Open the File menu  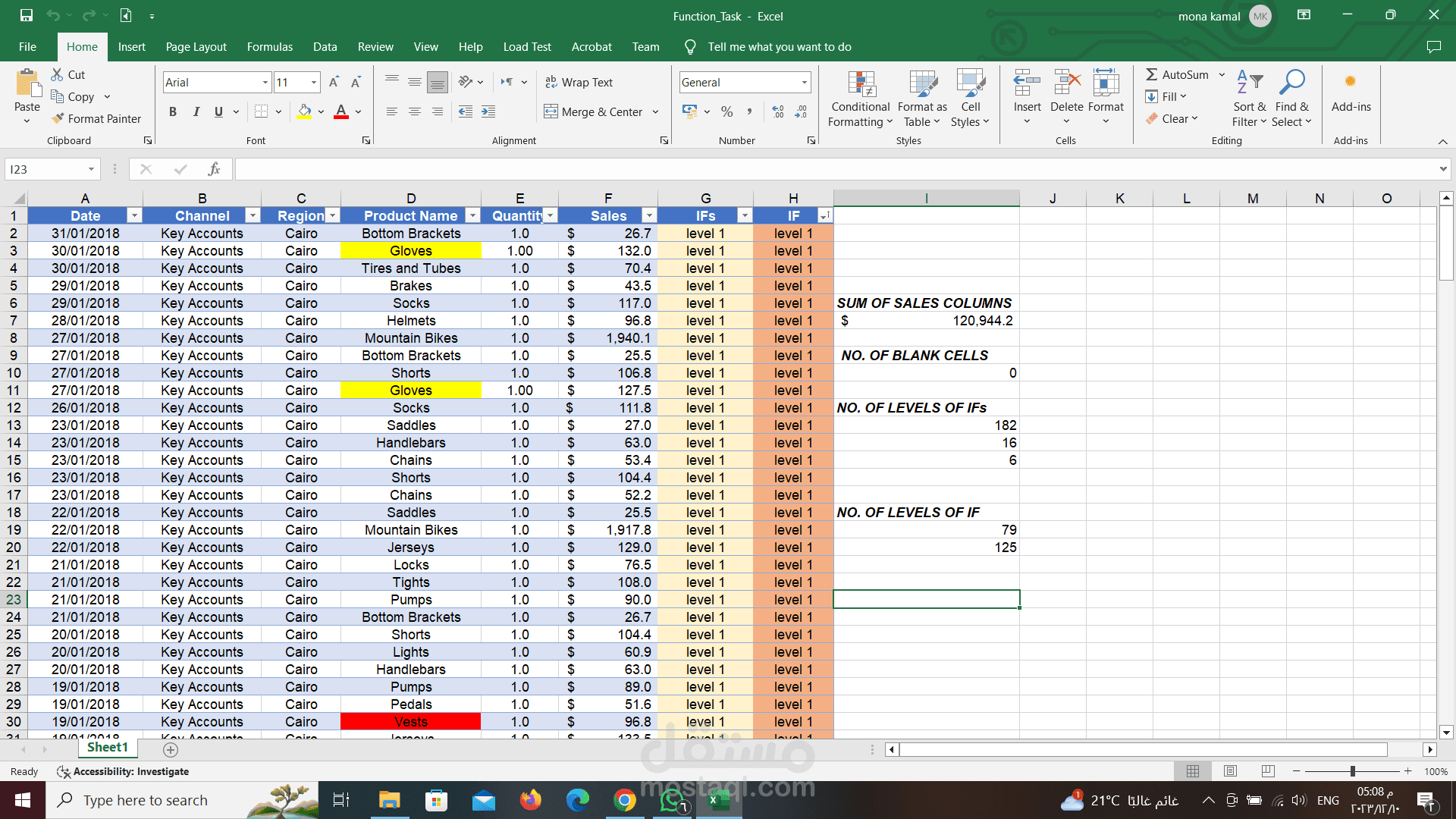click(27, 47)
